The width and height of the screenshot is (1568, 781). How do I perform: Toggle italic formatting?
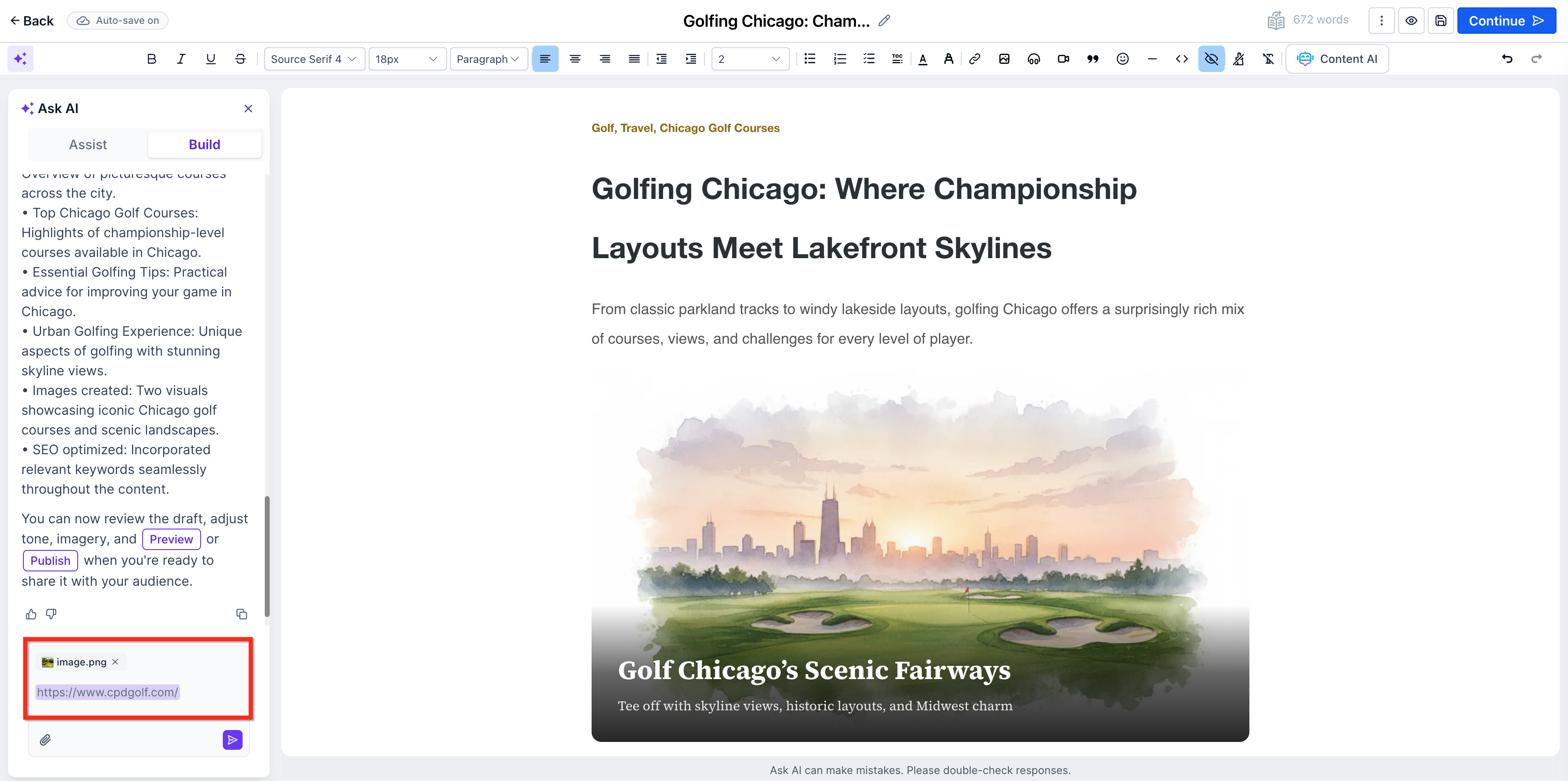pyautogui.click(x=181, y=59)
